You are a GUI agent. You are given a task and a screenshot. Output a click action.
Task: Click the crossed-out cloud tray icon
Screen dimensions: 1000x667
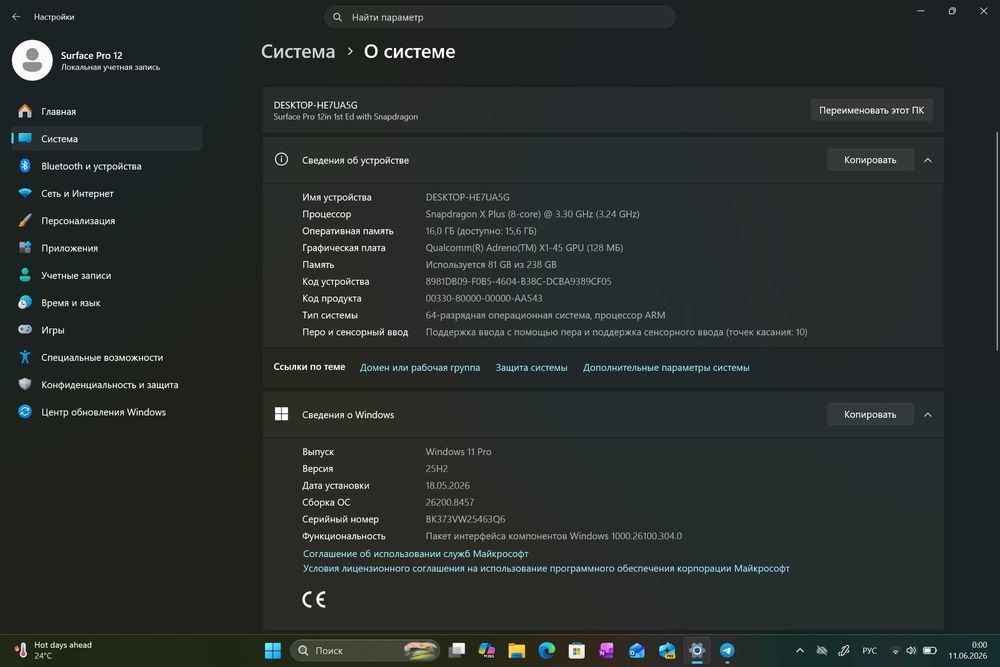click(x=822, y=650)
